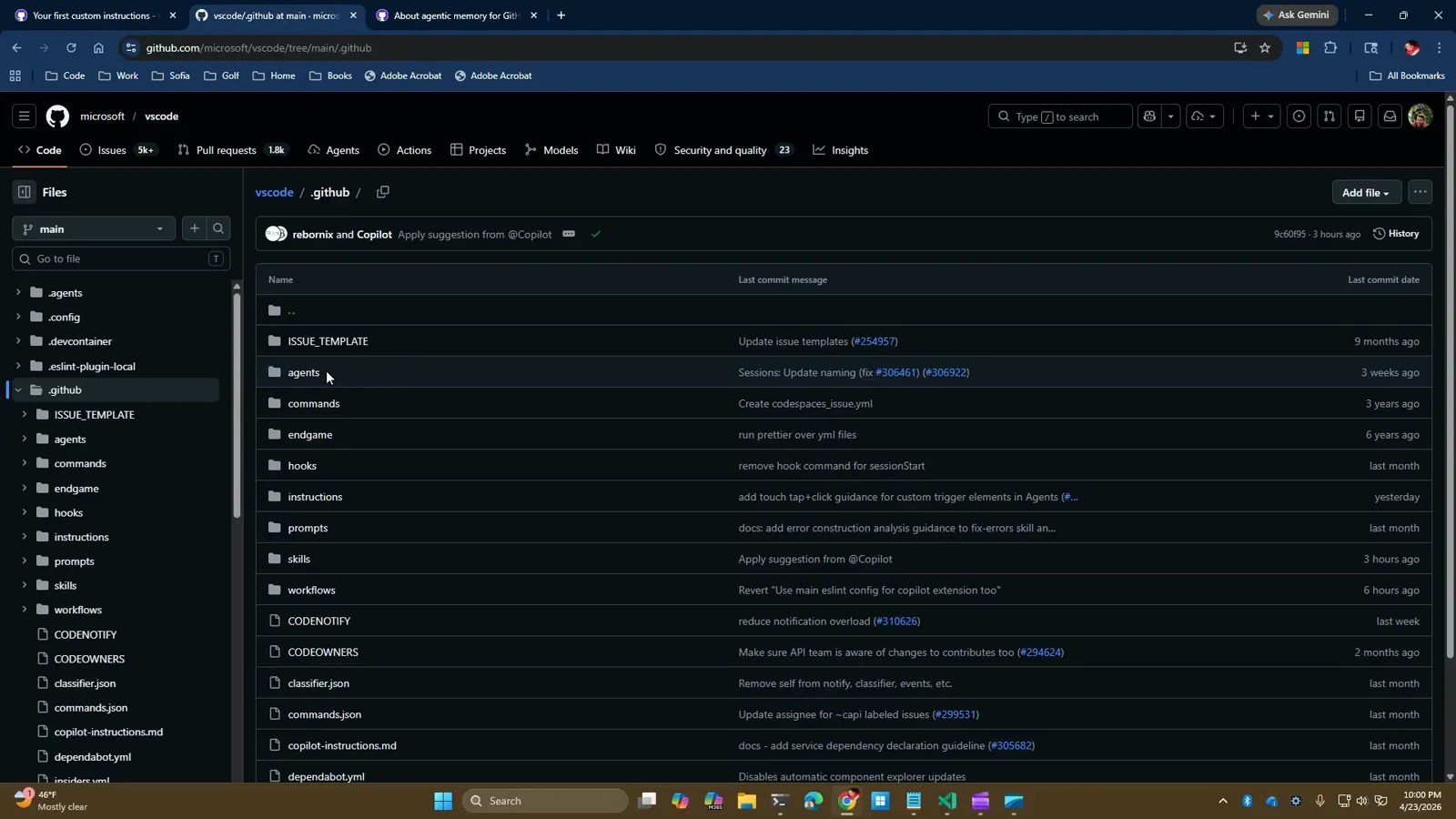This screenshot has height=819, width=1456.
Task: Open the GitHub global navigation hamburger menu
Action: tap(25, 116)
